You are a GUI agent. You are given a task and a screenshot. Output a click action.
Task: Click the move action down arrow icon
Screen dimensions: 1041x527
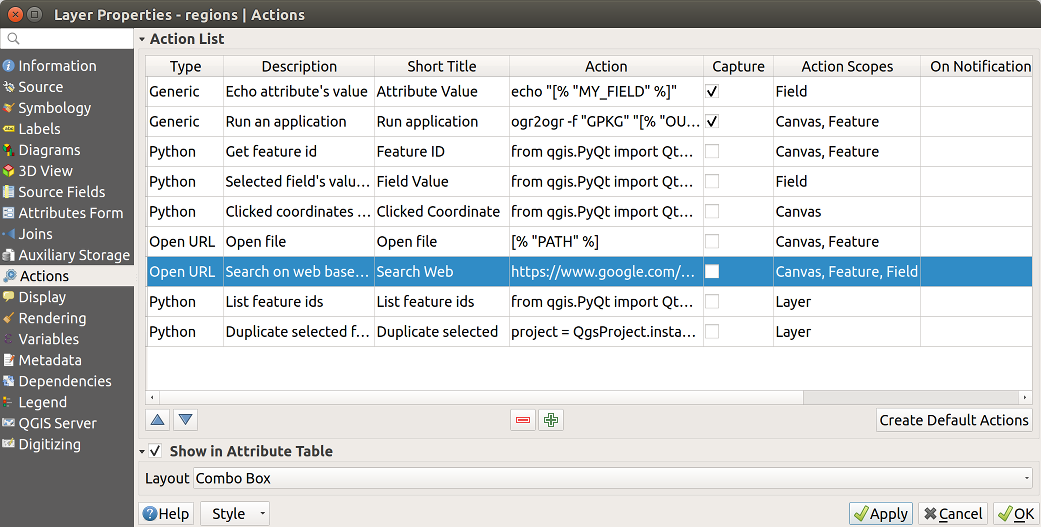[x=185, y=420]
